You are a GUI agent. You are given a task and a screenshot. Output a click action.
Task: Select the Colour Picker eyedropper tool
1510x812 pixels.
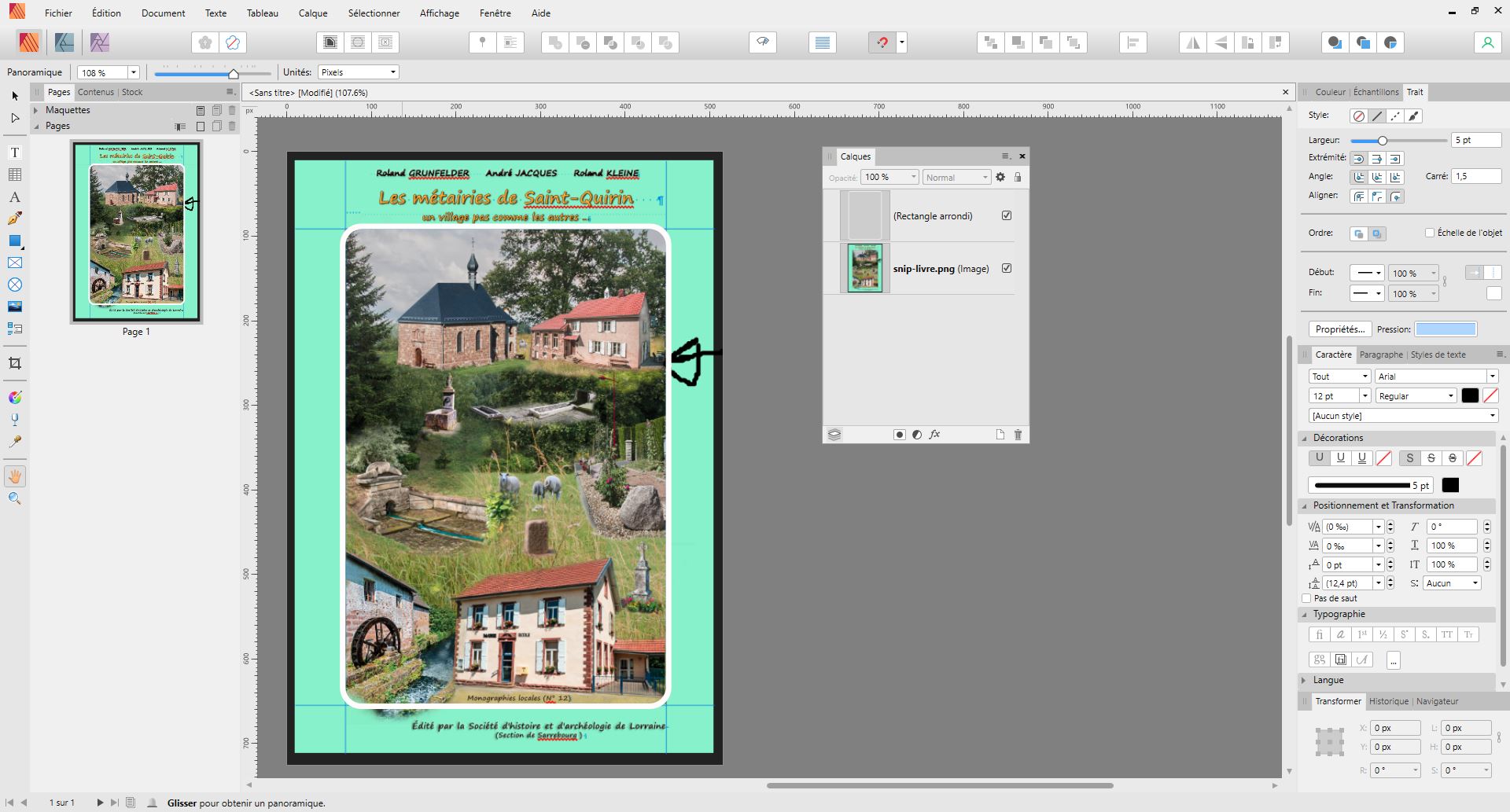(15, 442)
